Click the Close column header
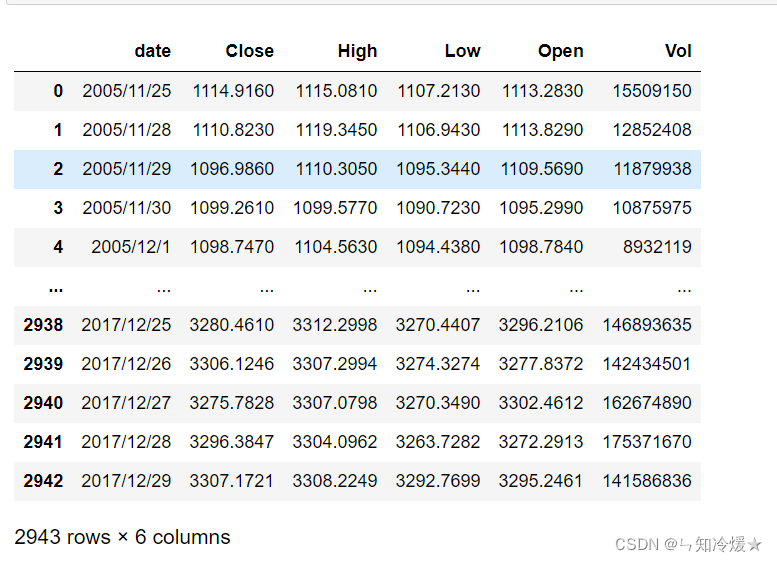This screenshot has height=562, width=777. (x=249, y=51)
